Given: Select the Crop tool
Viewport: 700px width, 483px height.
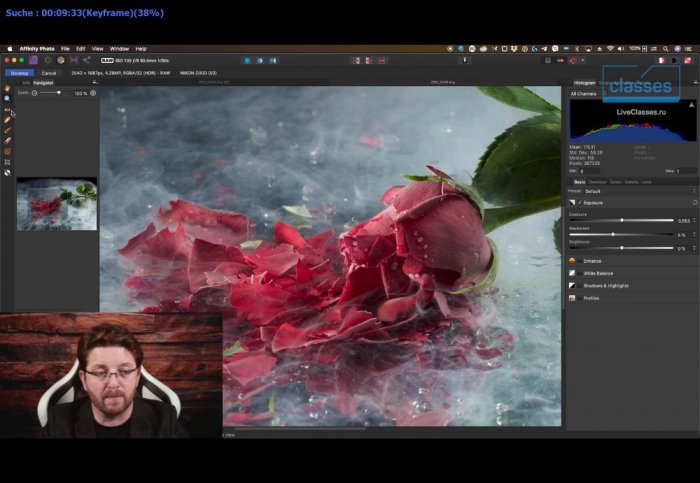Looking at the screenshot, I should (8, 161).
